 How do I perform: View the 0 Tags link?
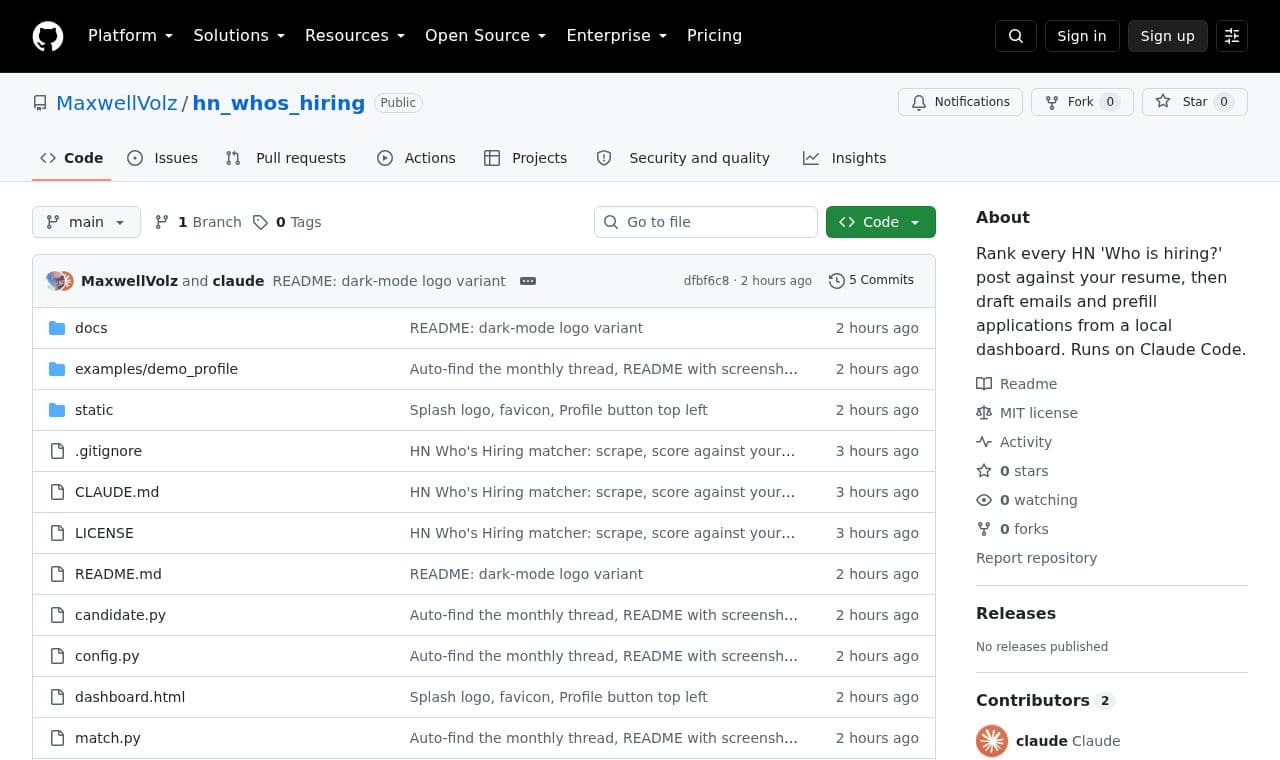tap(287, 222)
